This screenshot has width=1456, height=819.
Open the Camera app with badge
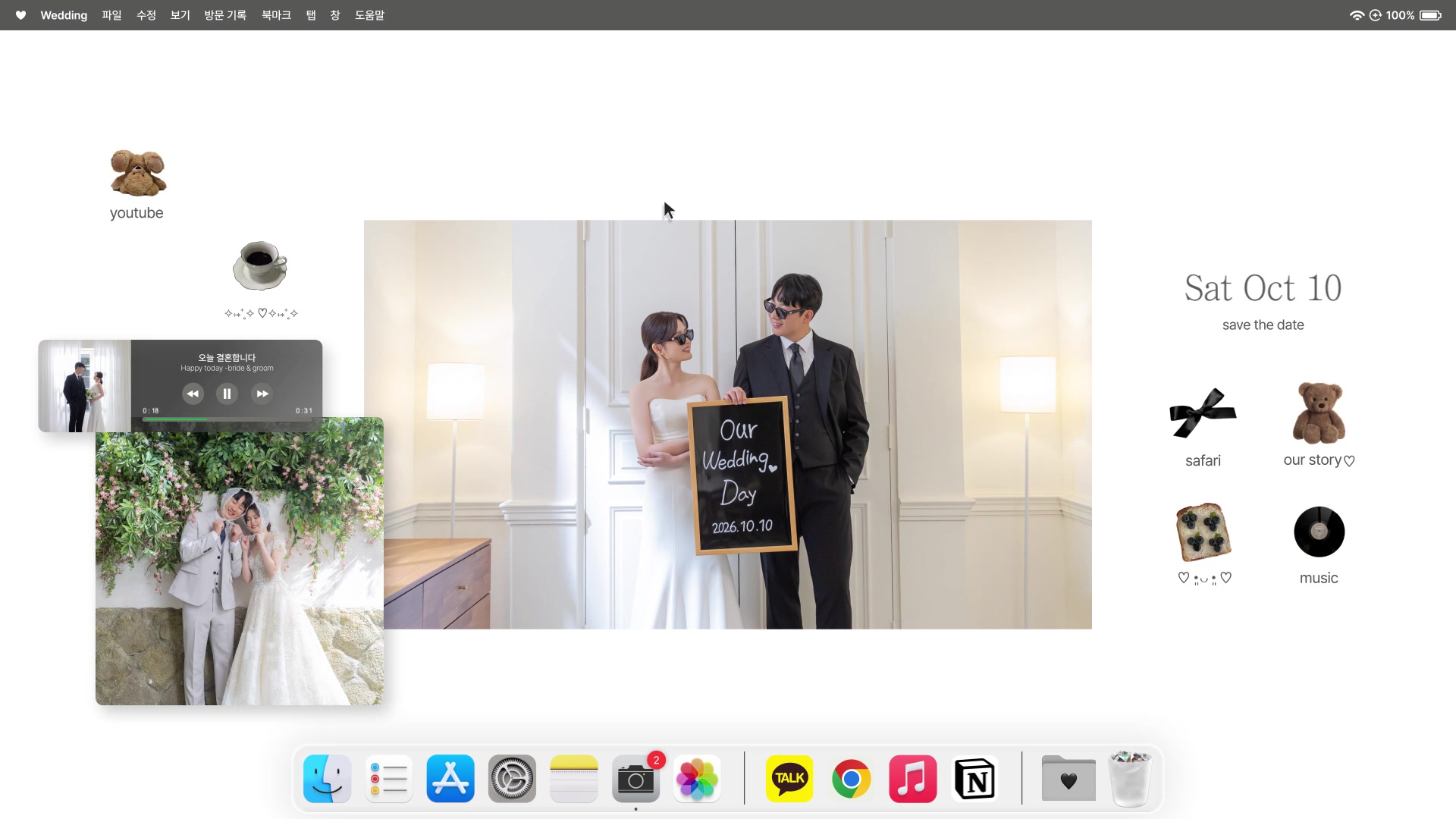[x=635, y=779]
